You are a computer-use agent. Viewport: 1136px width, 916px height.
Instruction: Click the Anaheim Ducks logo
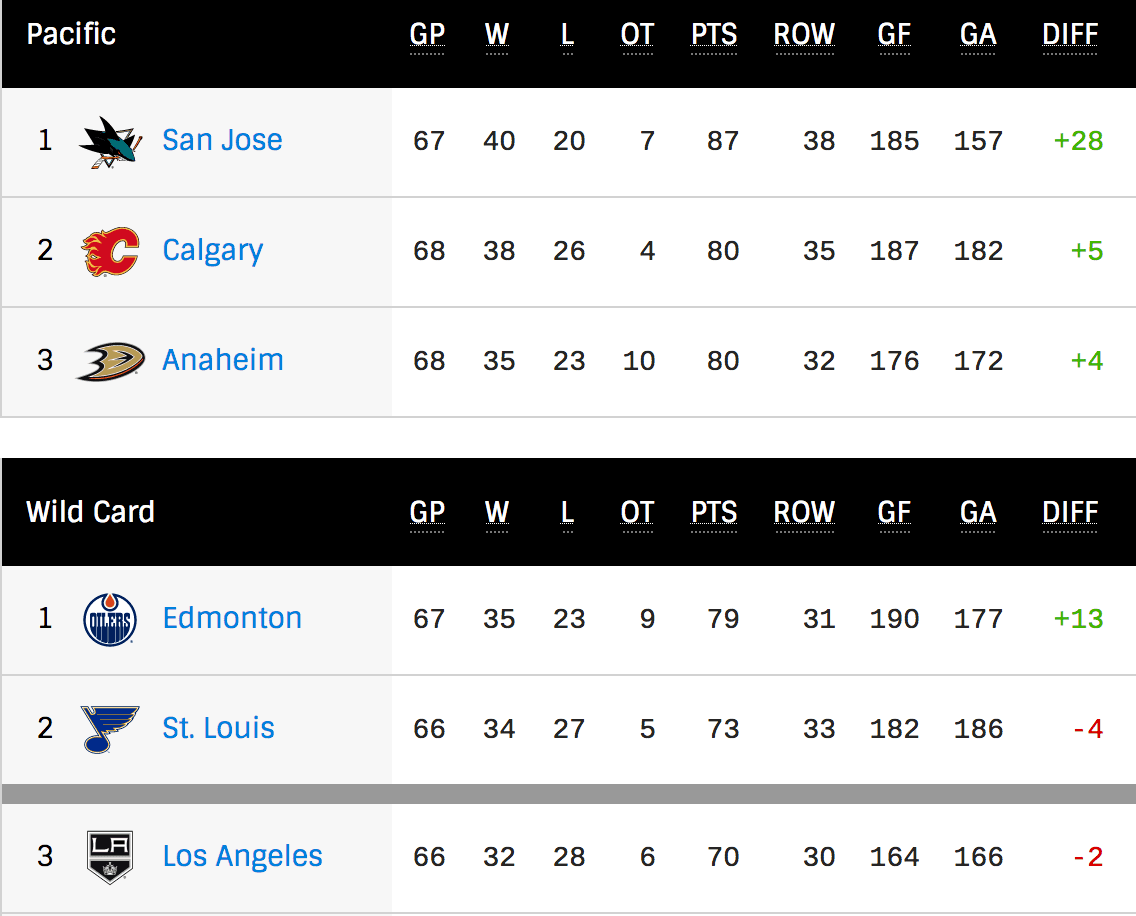click(x=110, y=361)
